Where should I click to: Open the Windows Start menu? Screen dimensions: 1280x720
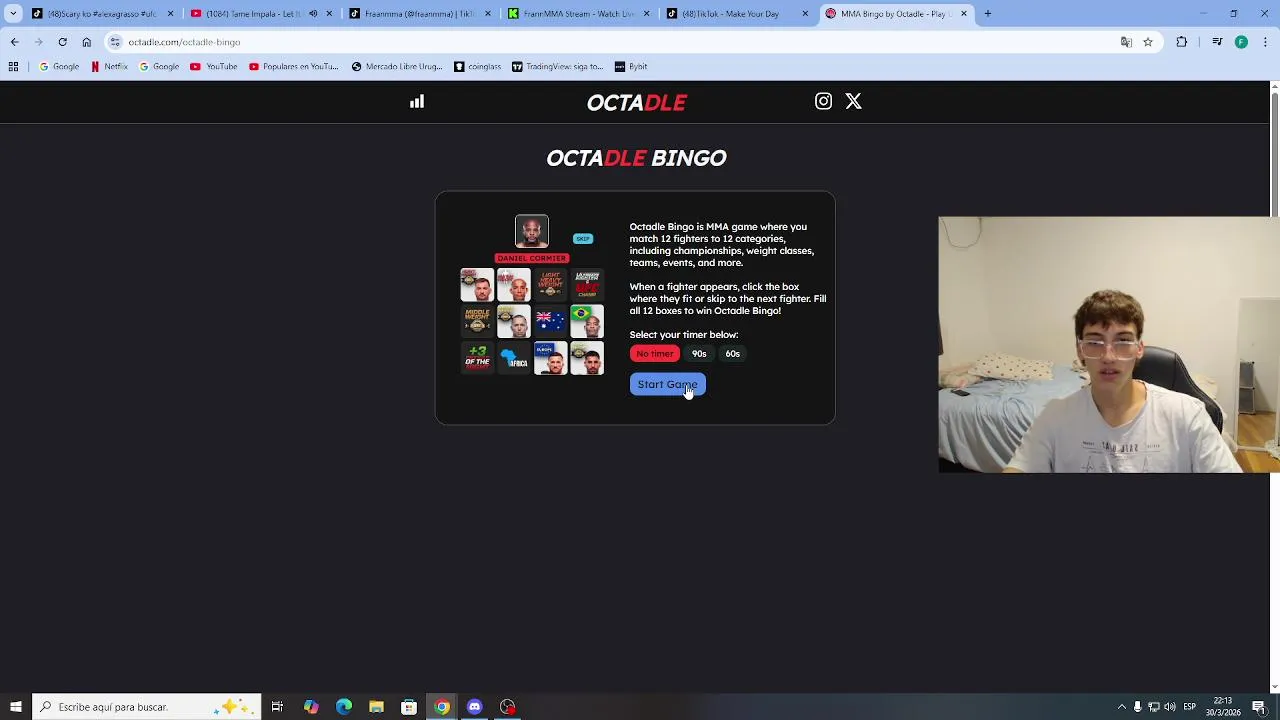click(x=15, y=707)
